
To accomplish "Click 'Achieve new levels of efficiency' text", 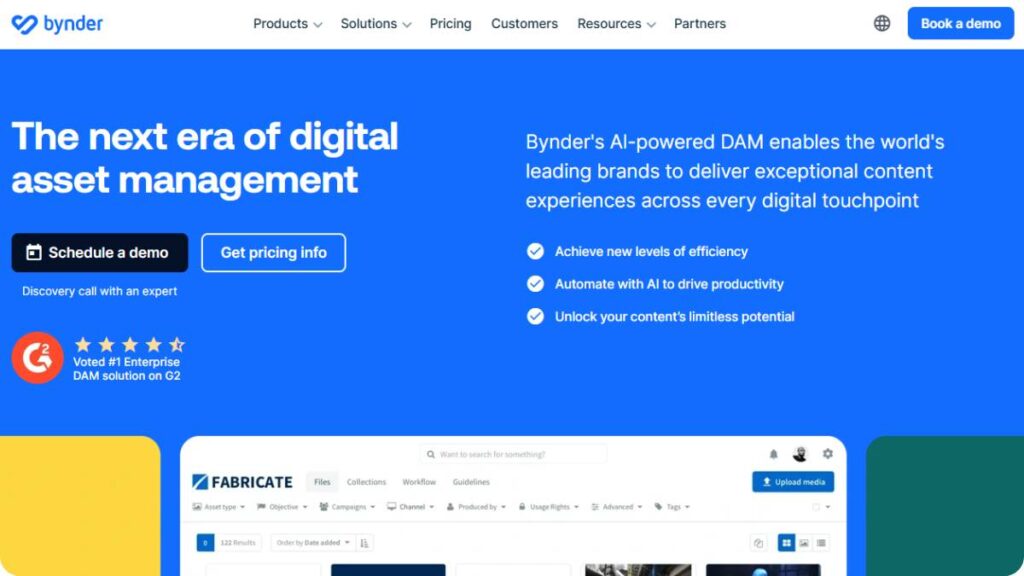I will [651, 251].
